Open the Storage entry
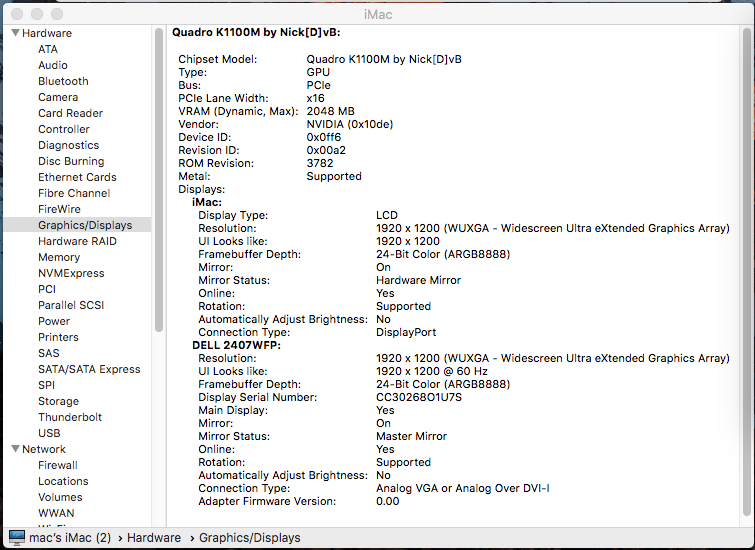 click(59, 401)
